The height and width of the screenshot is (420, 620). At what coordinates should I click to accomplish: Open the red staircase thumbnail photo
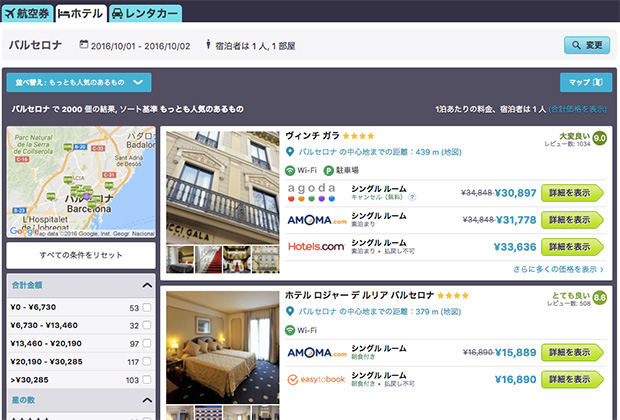click(x=208, y=259)
